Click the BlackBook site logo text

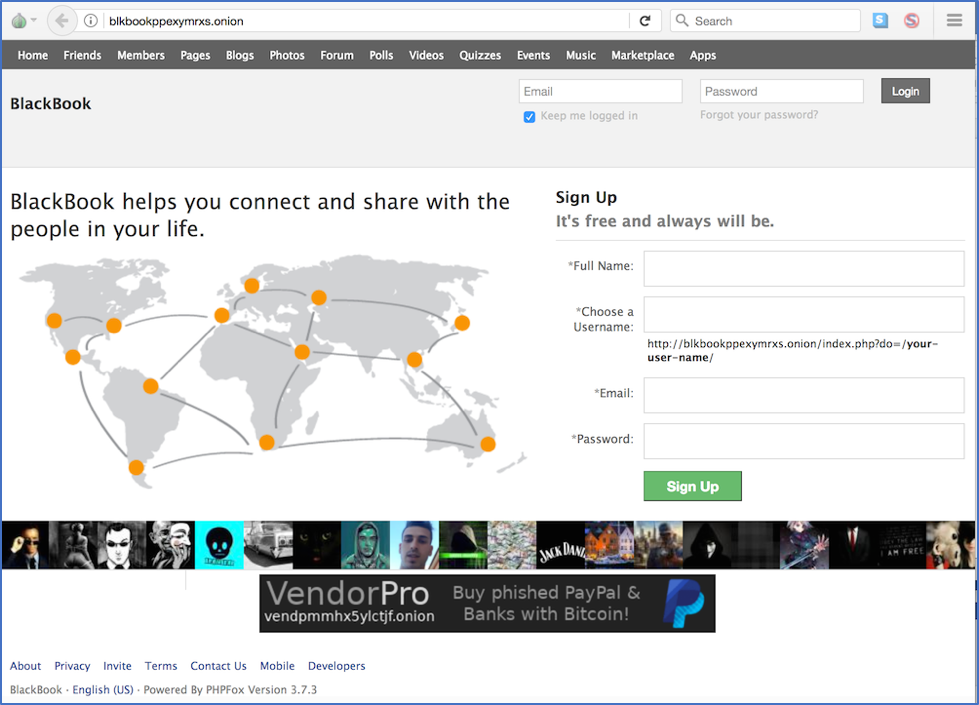point(51,104)
